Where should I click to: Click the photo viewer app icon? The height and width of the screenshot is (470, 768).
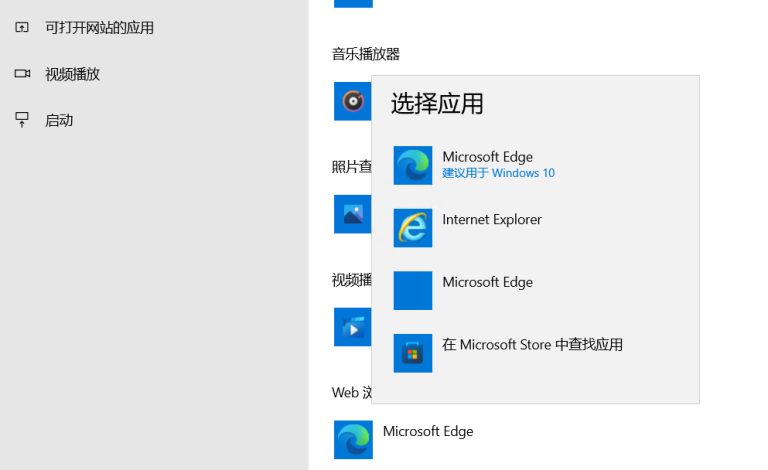click(353, 214)
